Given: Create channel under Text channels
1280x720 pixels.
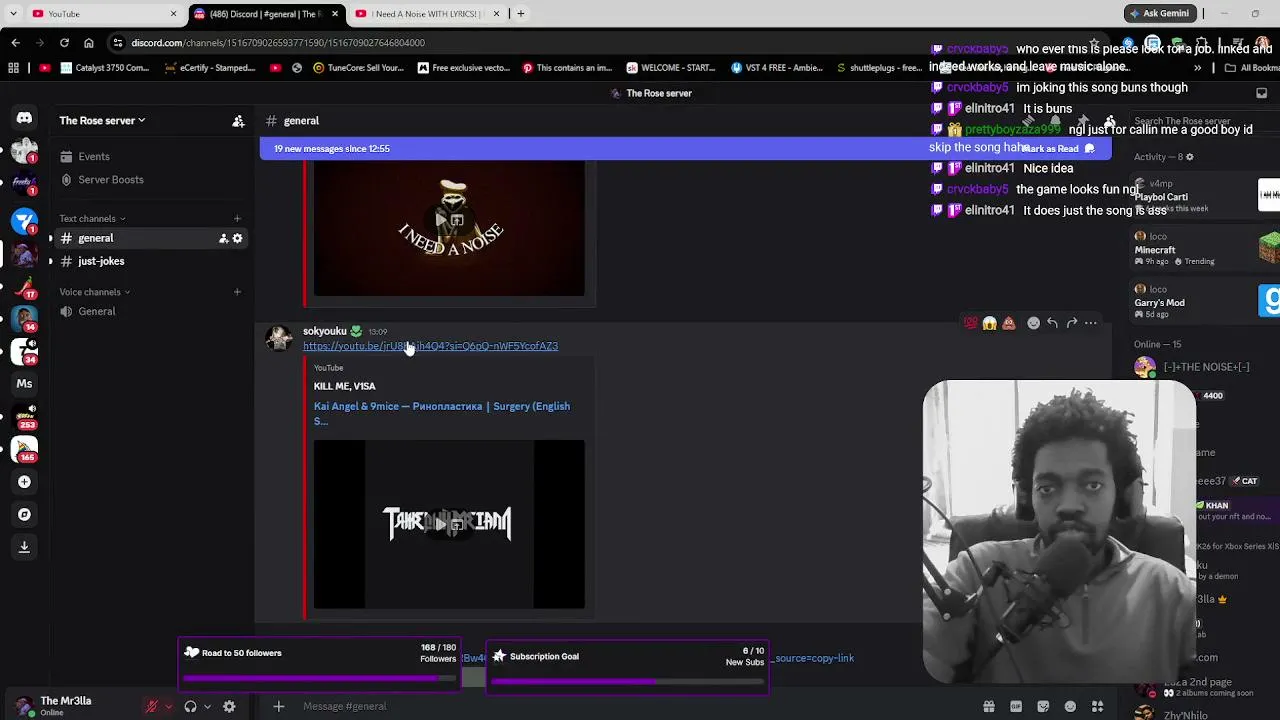Looking at the screenshot, I should (x=237, y=218).
